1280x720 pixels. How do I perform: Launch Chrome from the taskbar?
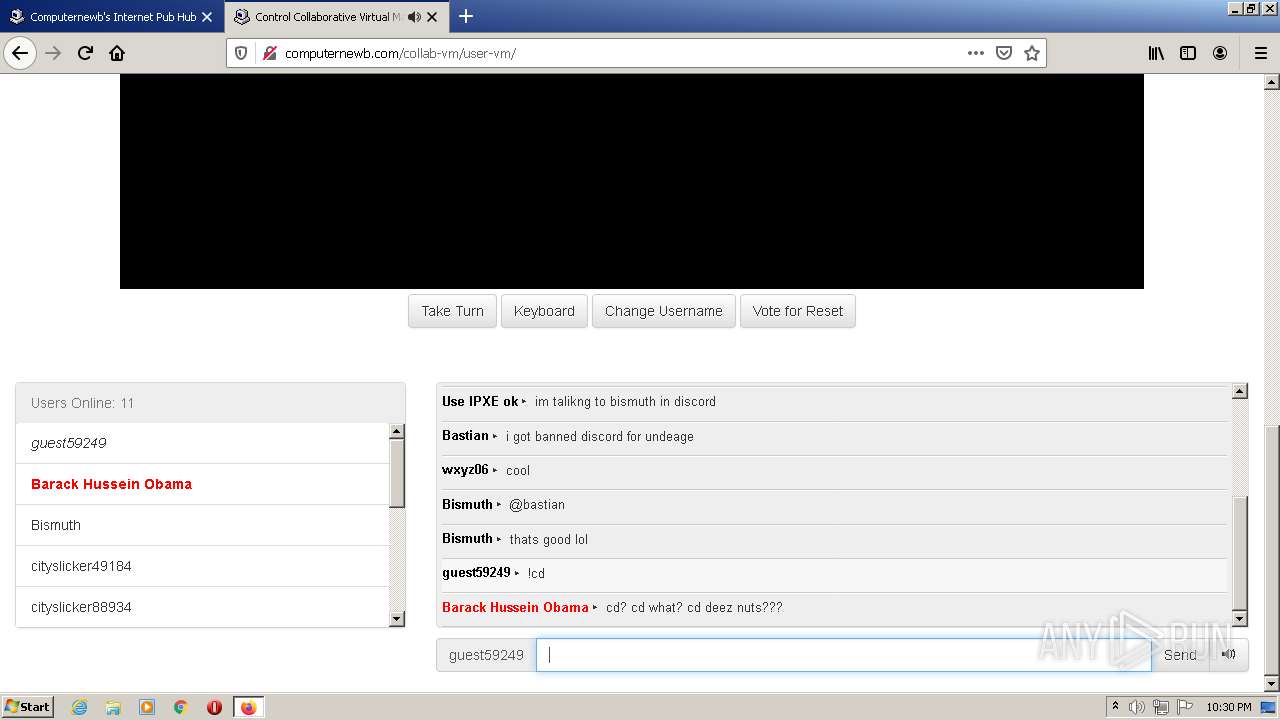(181, 707)
